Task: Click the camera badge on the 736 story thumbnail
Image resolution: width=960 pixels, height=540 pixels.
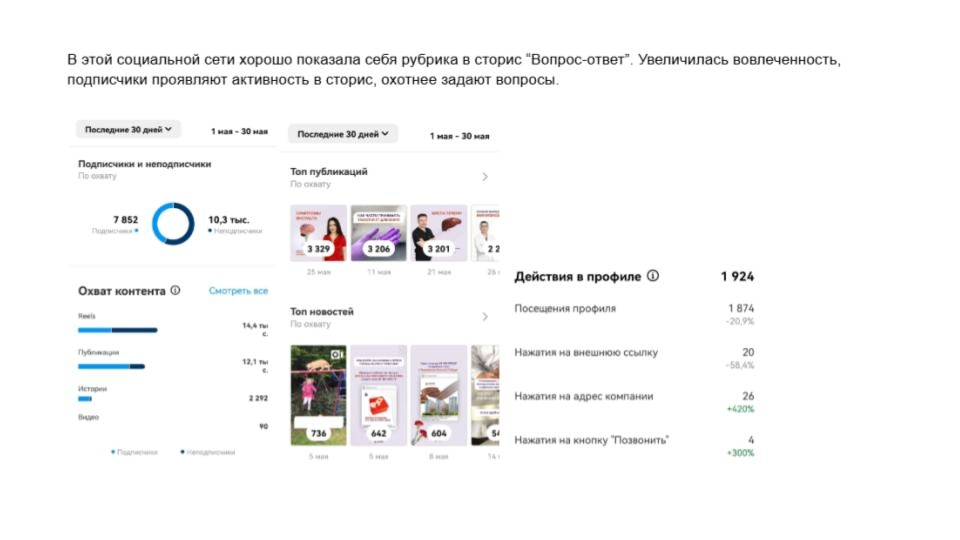Action: pos(337,354)
